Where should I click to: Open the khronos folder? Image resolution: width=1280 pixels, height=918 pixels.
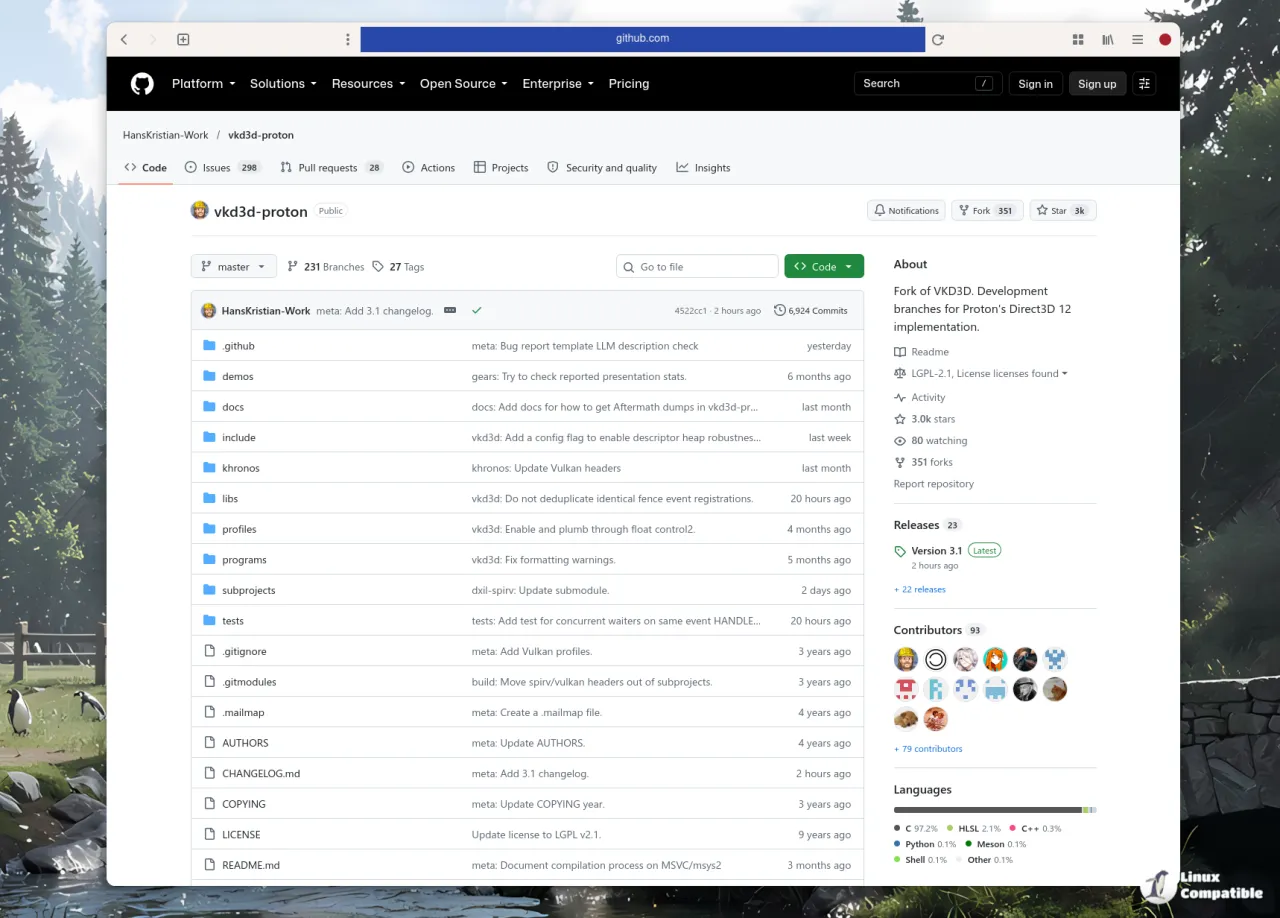[x=241, y=468]
